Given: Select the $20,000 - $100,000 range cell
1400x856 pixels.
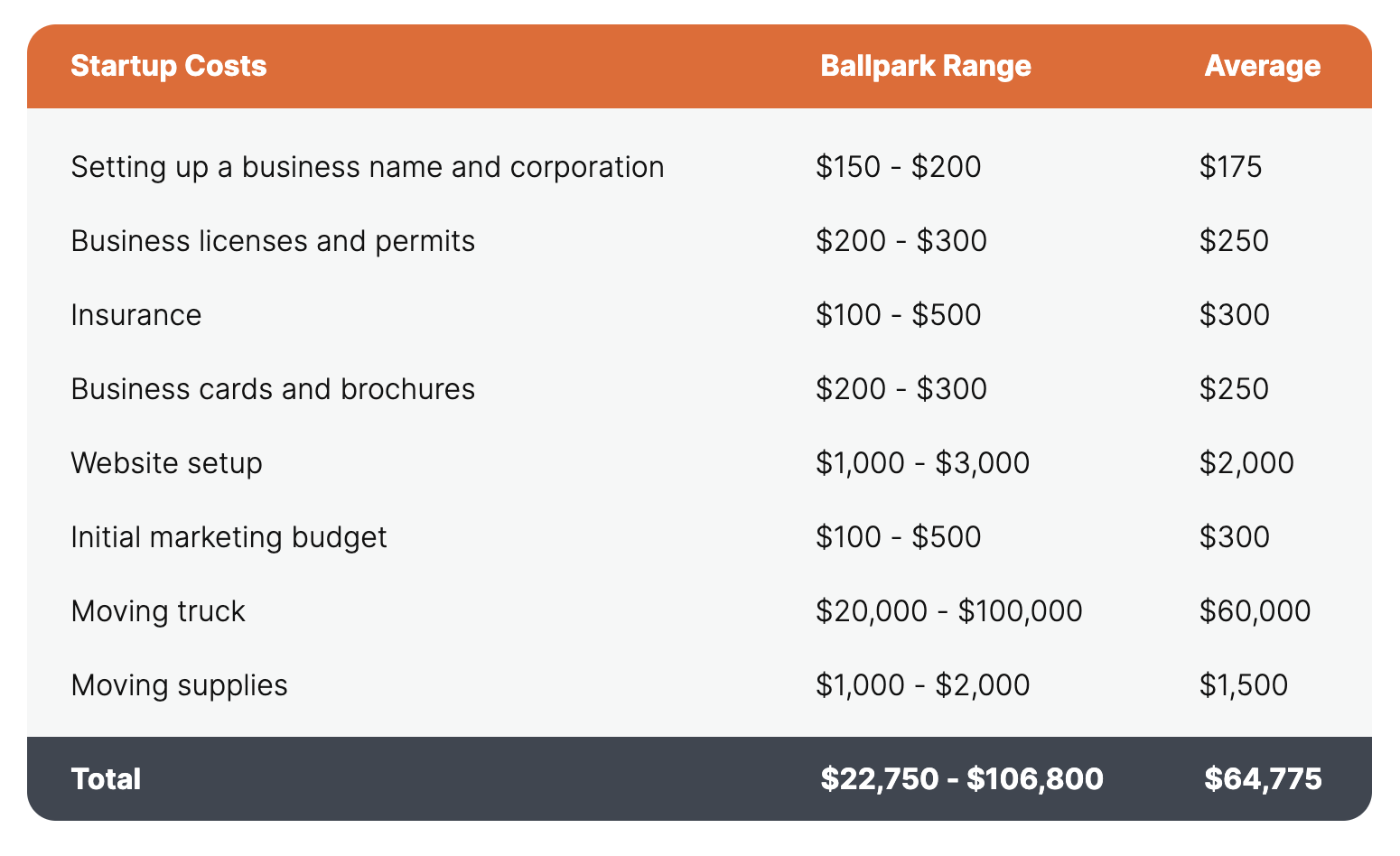Looking at the screenshot, I should [948, 611].
